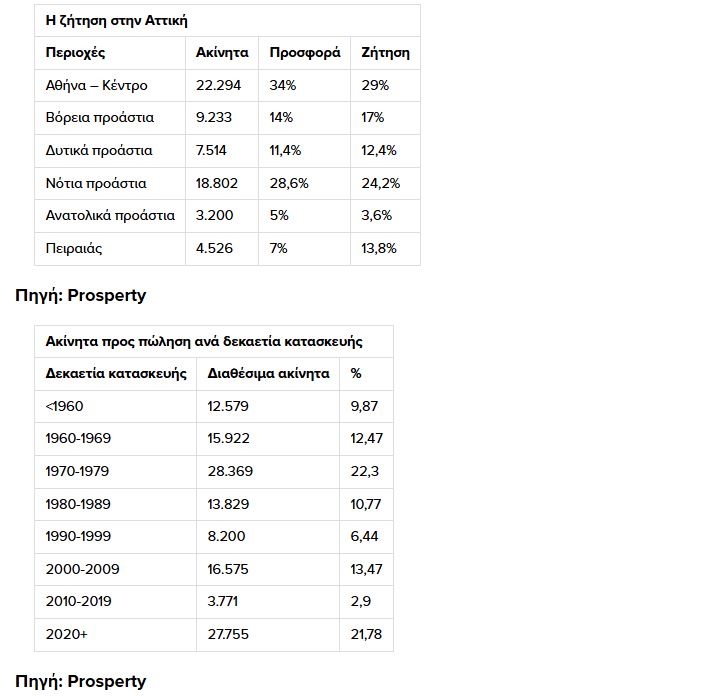The height and width of the screenshot is (696, 714).
Task: Select the 'Αθήνα – Κέντρο' row label
Action: point(97,85)
